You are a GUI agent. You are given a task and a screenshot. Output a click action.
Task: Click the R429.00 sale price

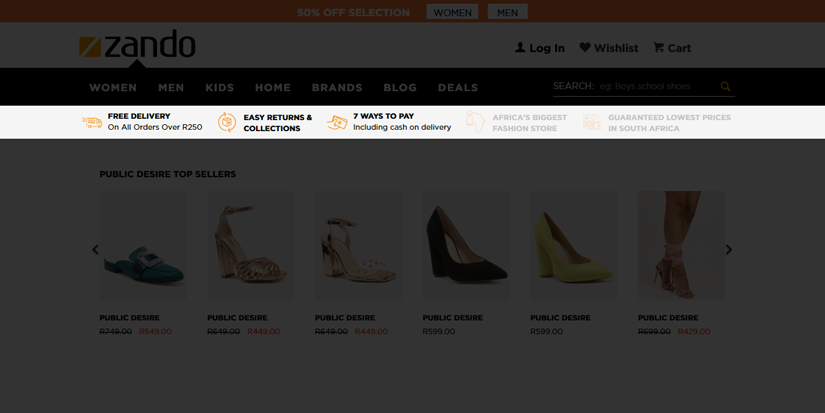694,331
